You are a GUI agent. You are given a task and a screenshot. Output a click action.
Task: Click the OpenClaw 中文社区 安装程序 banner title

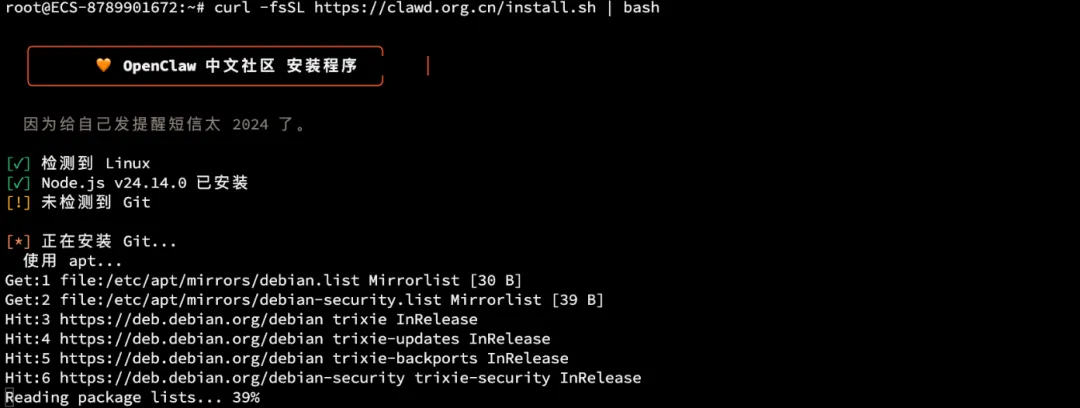click(240, 66)
